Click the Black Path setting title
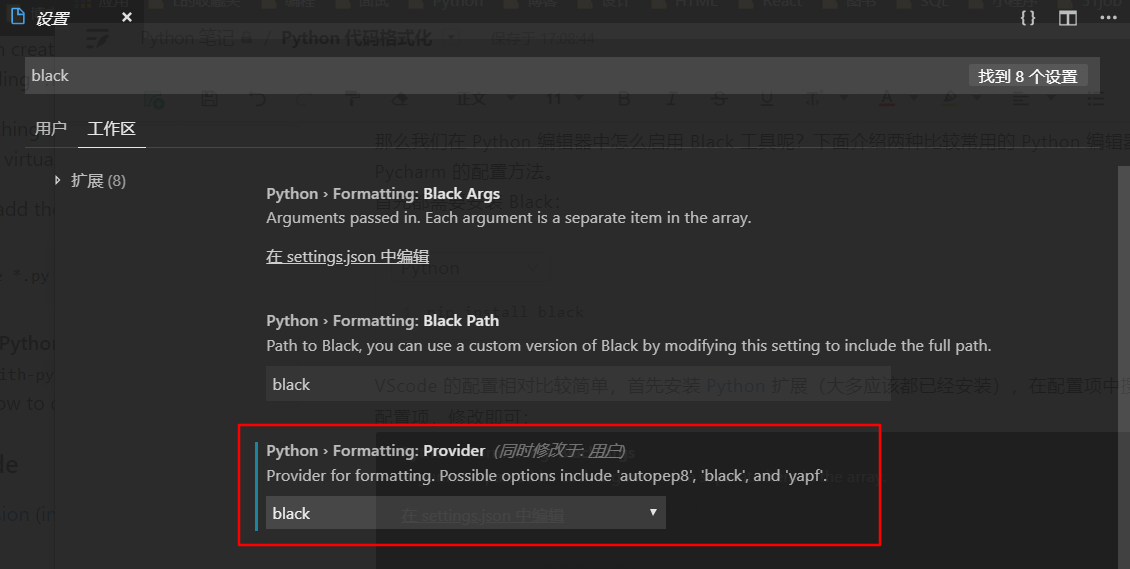Viewport: 1130px width, 569px height. [382, 321]
